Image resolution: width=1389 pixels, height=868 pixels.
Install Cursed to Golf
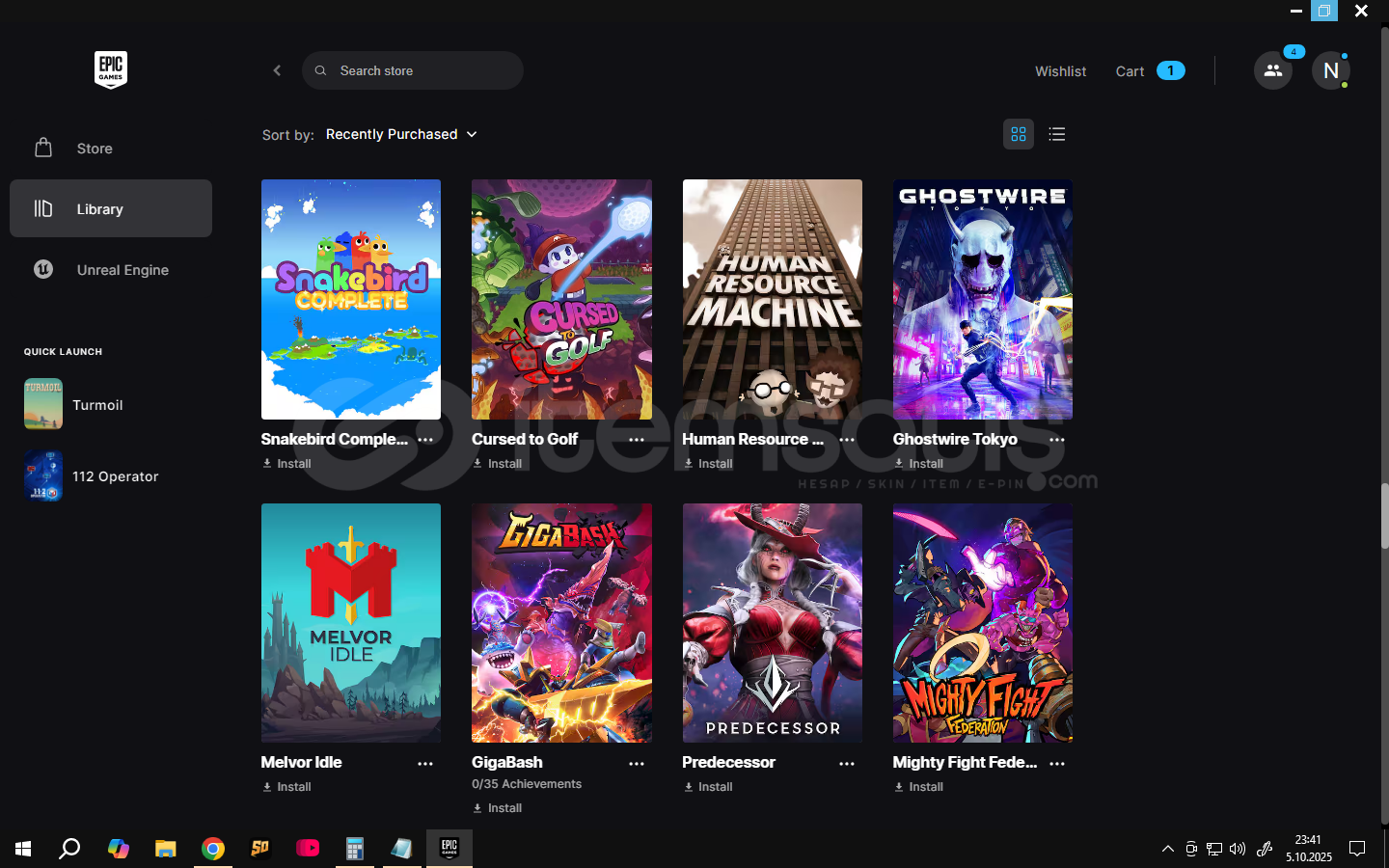pyautogui.click(x=498, y=464)
